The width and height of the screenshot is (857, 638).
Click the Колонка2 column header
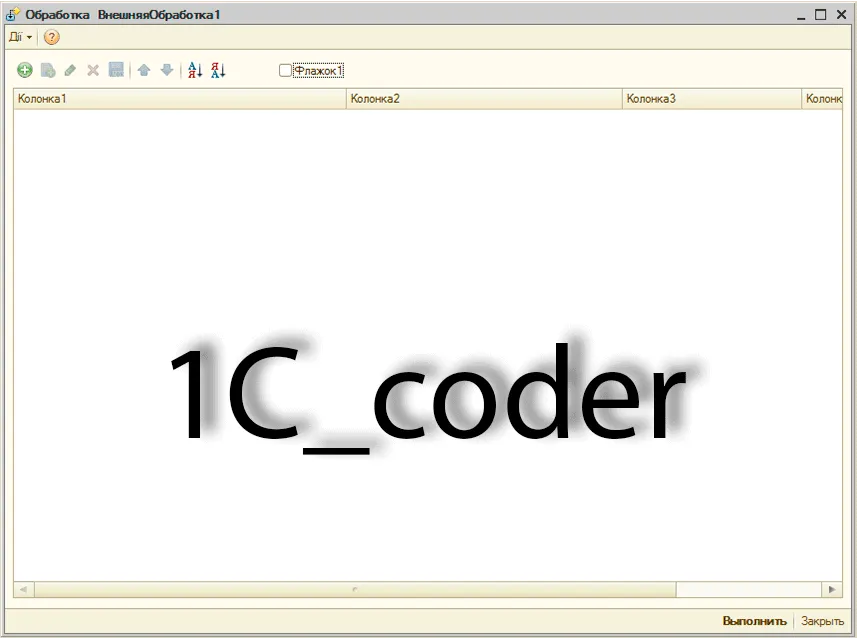(x=484, y=99)
